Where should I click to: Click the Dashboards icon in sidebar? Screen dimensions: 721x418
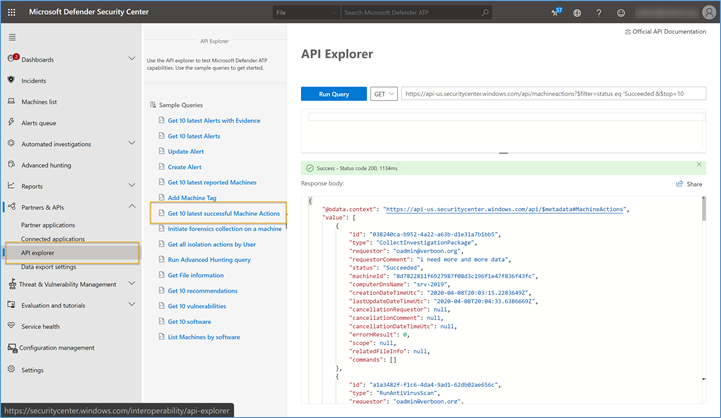point(12,58)
